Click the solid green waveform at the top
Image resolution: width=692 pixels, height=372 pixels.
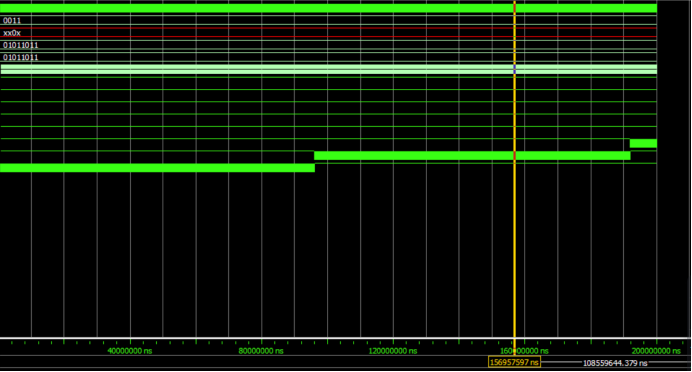tap(329, 8)
